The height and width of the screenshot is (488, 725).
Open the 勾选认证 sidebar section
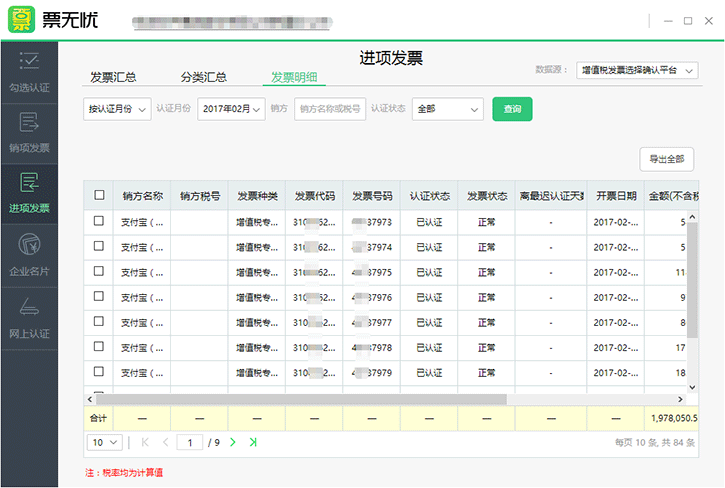pos(29,73)
